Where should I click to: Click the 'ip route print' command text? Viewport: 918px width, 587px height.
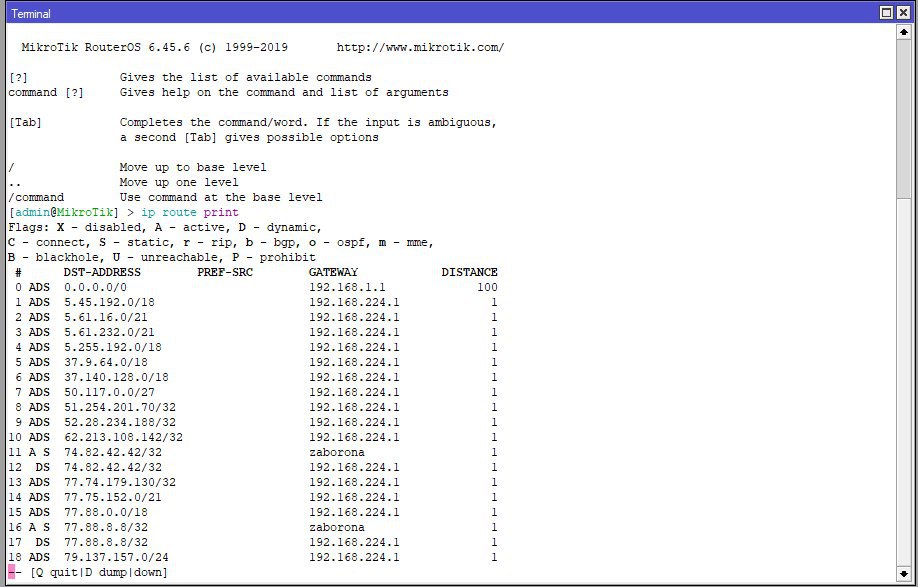(190, 212)
